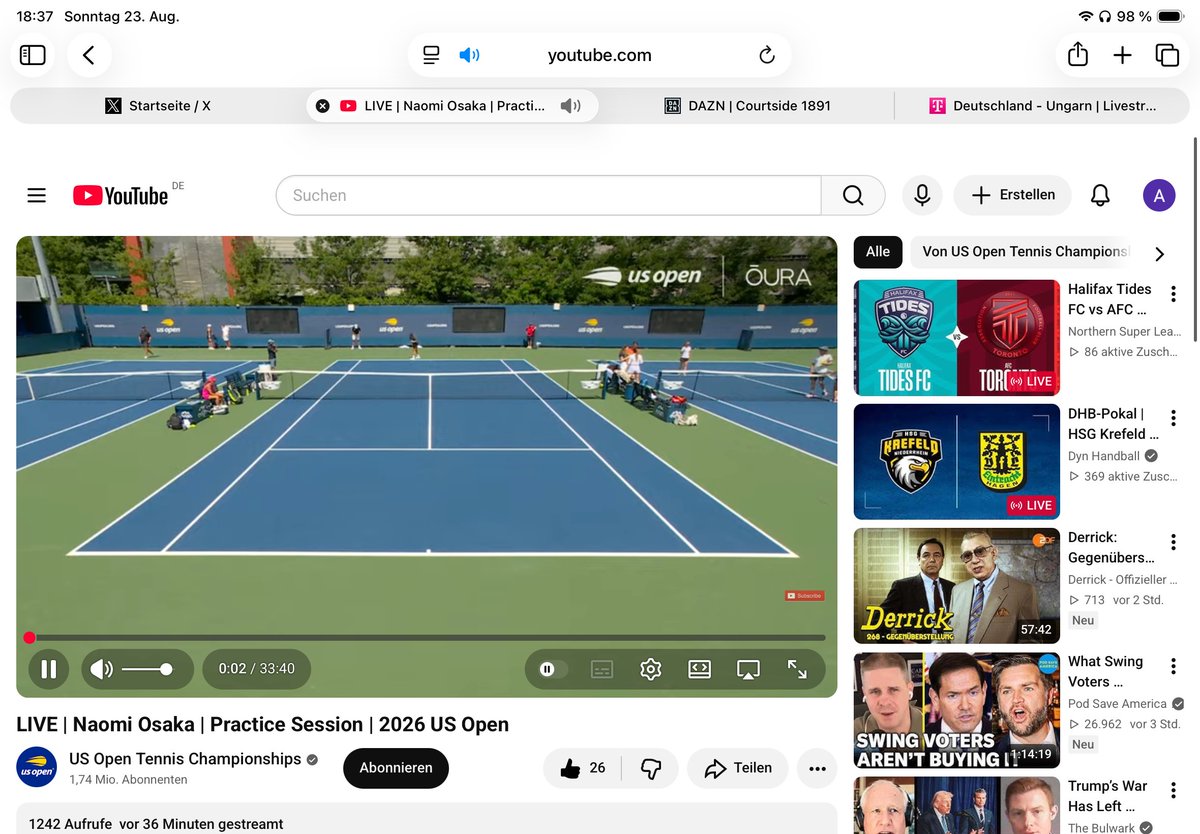Open options for Trump's War video
This screenshot has height=834, width=1200.
coord(1173,790)
